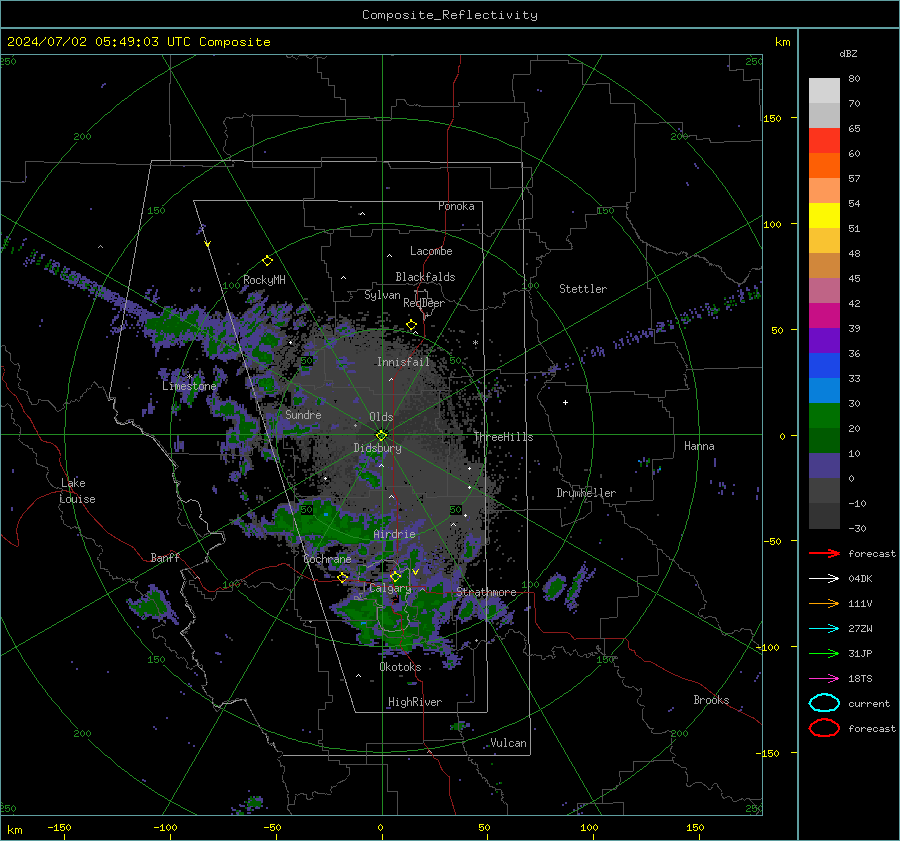The image size is (900, 841).
Task: Click the Calgary city label
Action: point(390,588)
